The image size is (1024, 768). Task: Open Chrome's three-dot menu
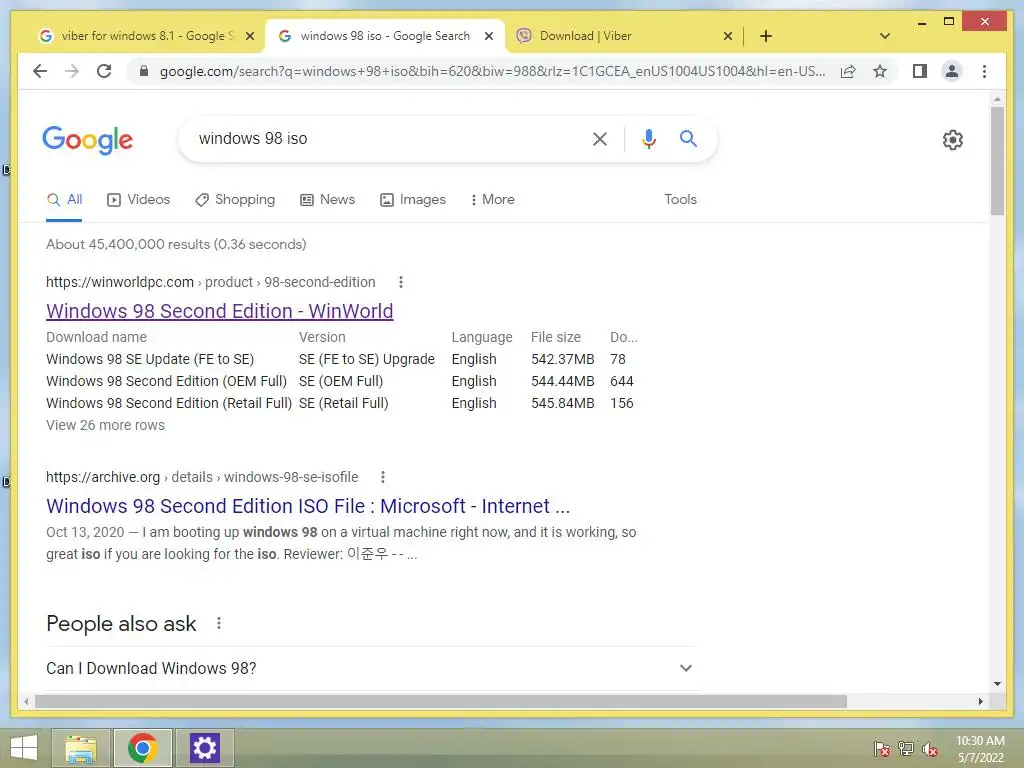[x=984, y=71]
